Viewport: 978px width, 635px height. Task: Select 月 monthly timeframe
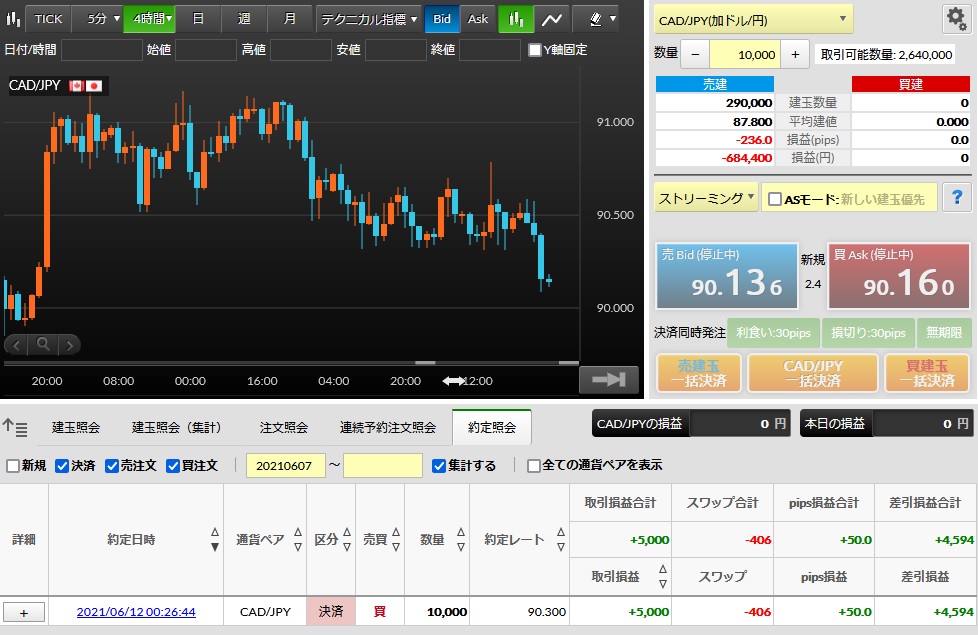289,19
